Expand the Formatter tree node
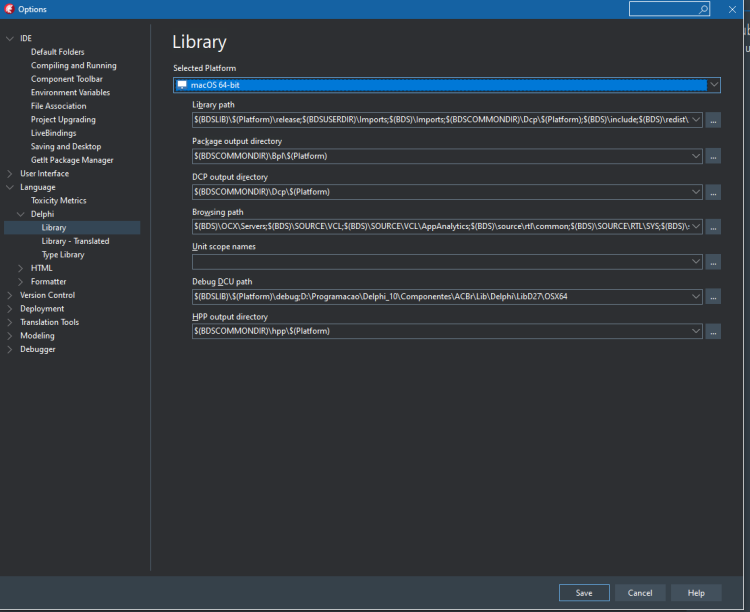The width and height of the screenshot is (750, 612). point(21,281)
